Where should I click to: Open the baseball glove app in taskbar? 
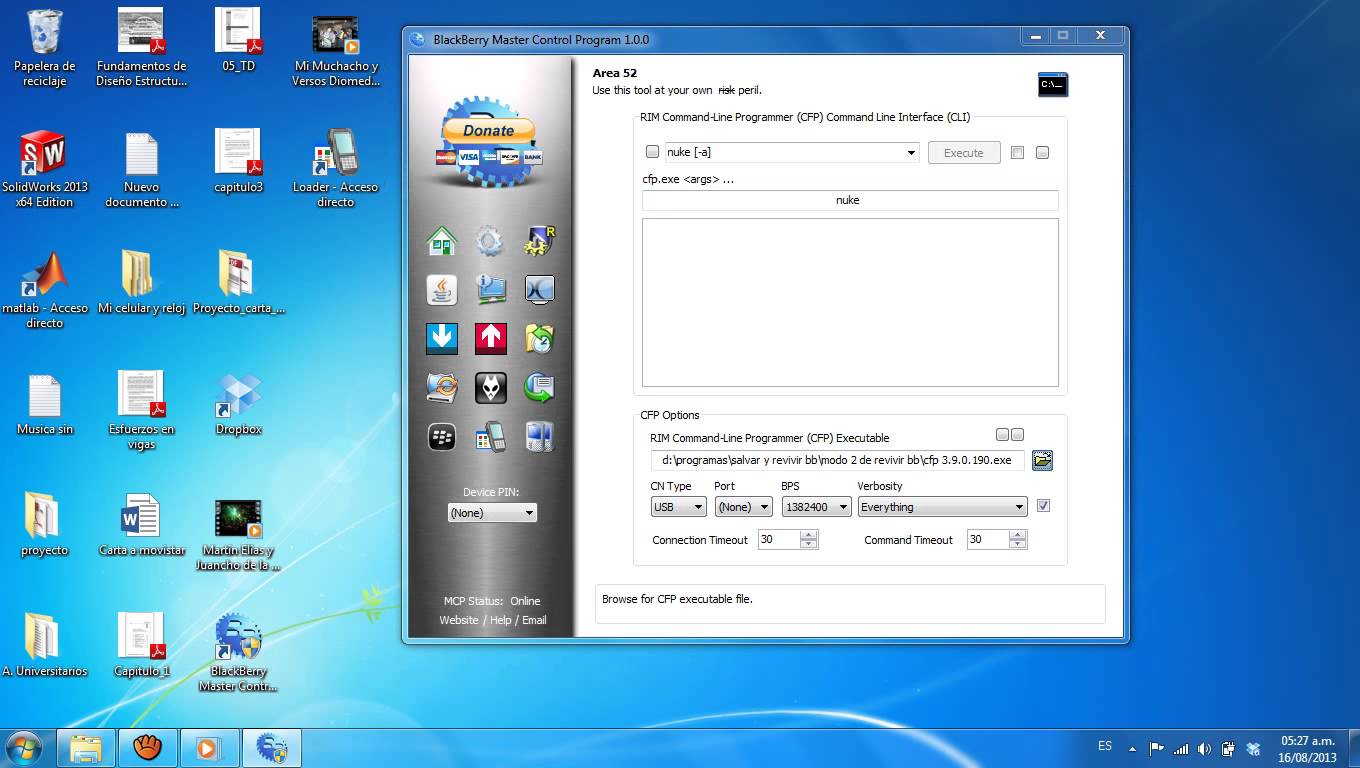pyautogui.click(x=148, y=748)
